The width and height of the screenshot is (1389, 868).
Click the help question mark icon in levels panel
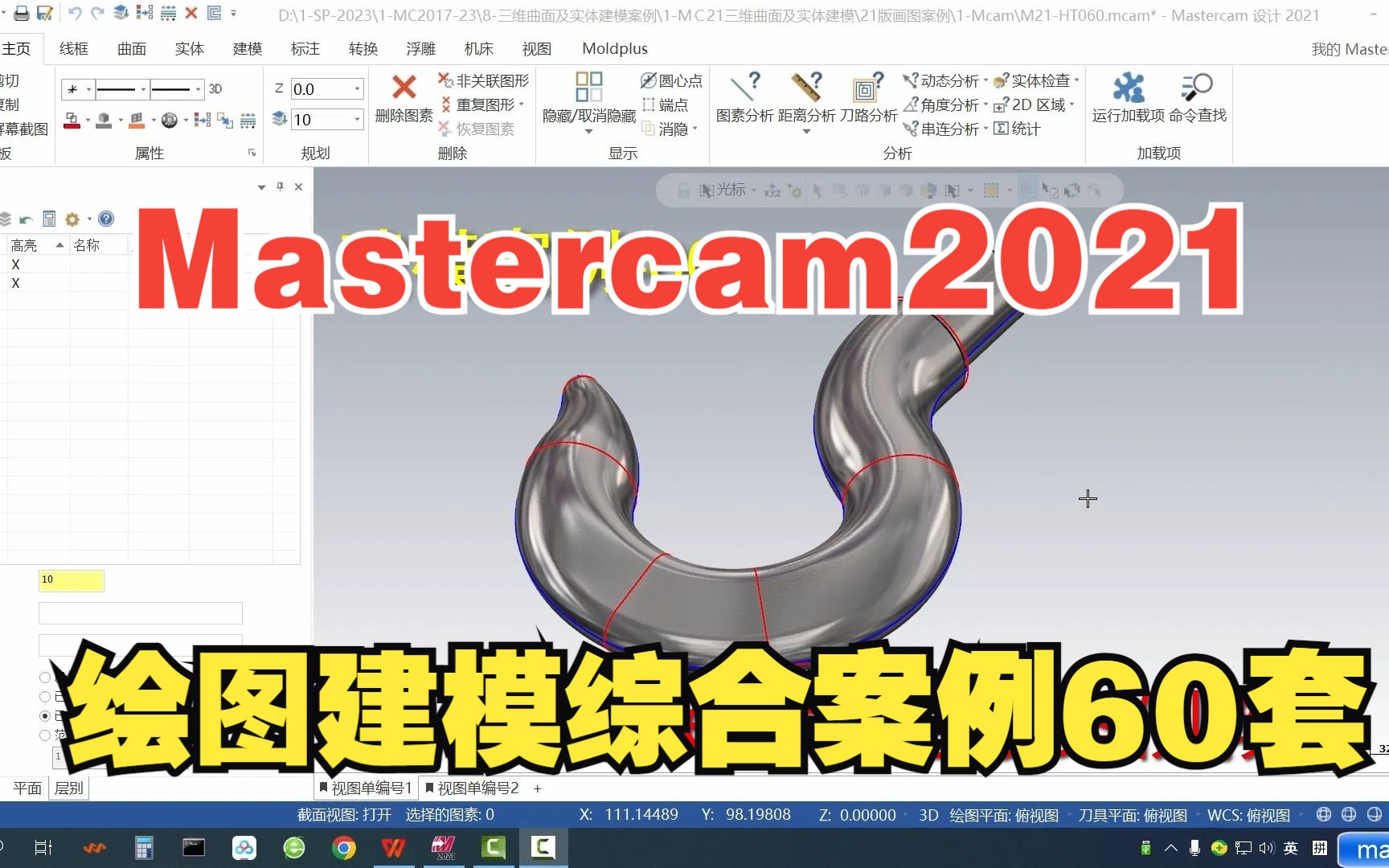(106, 219)
